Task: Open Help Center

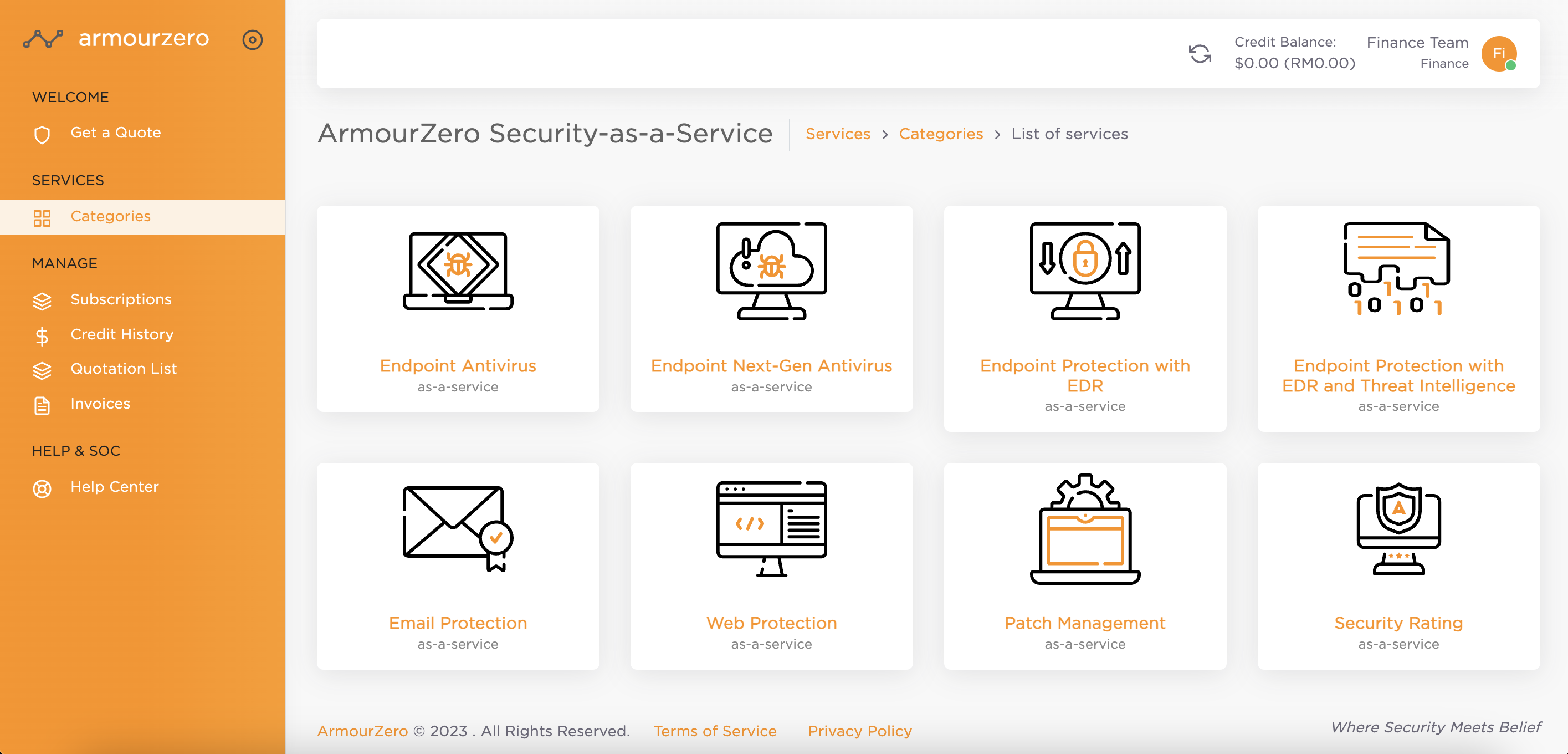Action: click(115, 487)
